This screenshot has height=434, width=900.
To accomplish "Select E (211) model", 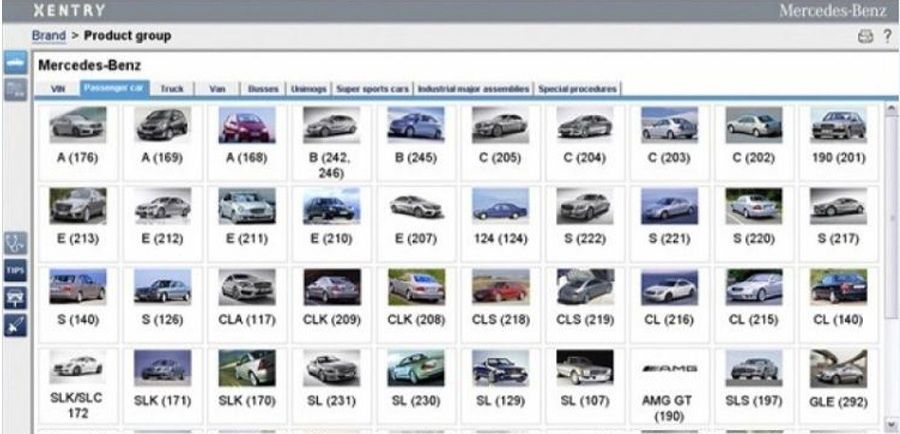I will click(247, 223).
